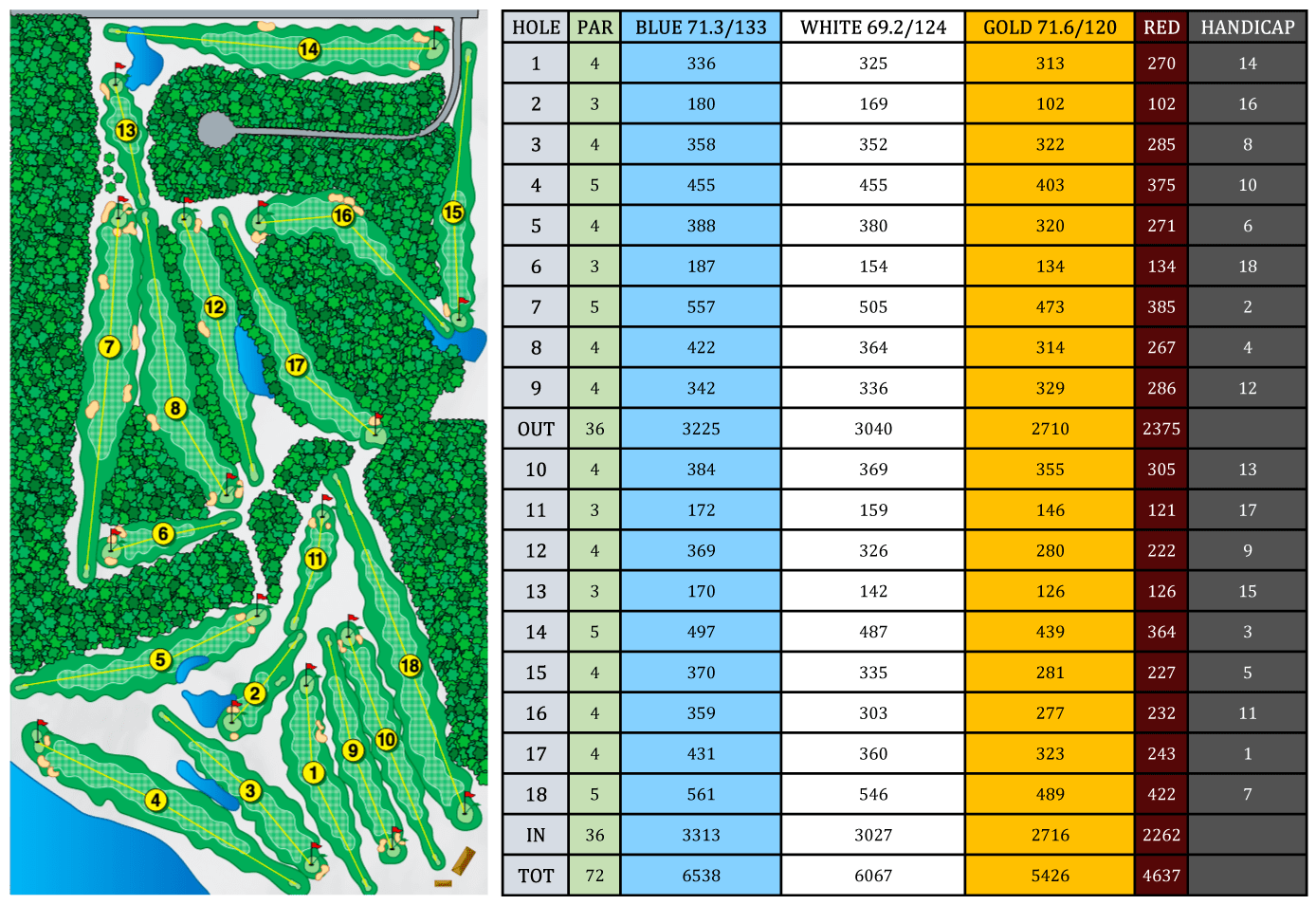Click the IN row label in the scorecard

click(x=536, y=835)
